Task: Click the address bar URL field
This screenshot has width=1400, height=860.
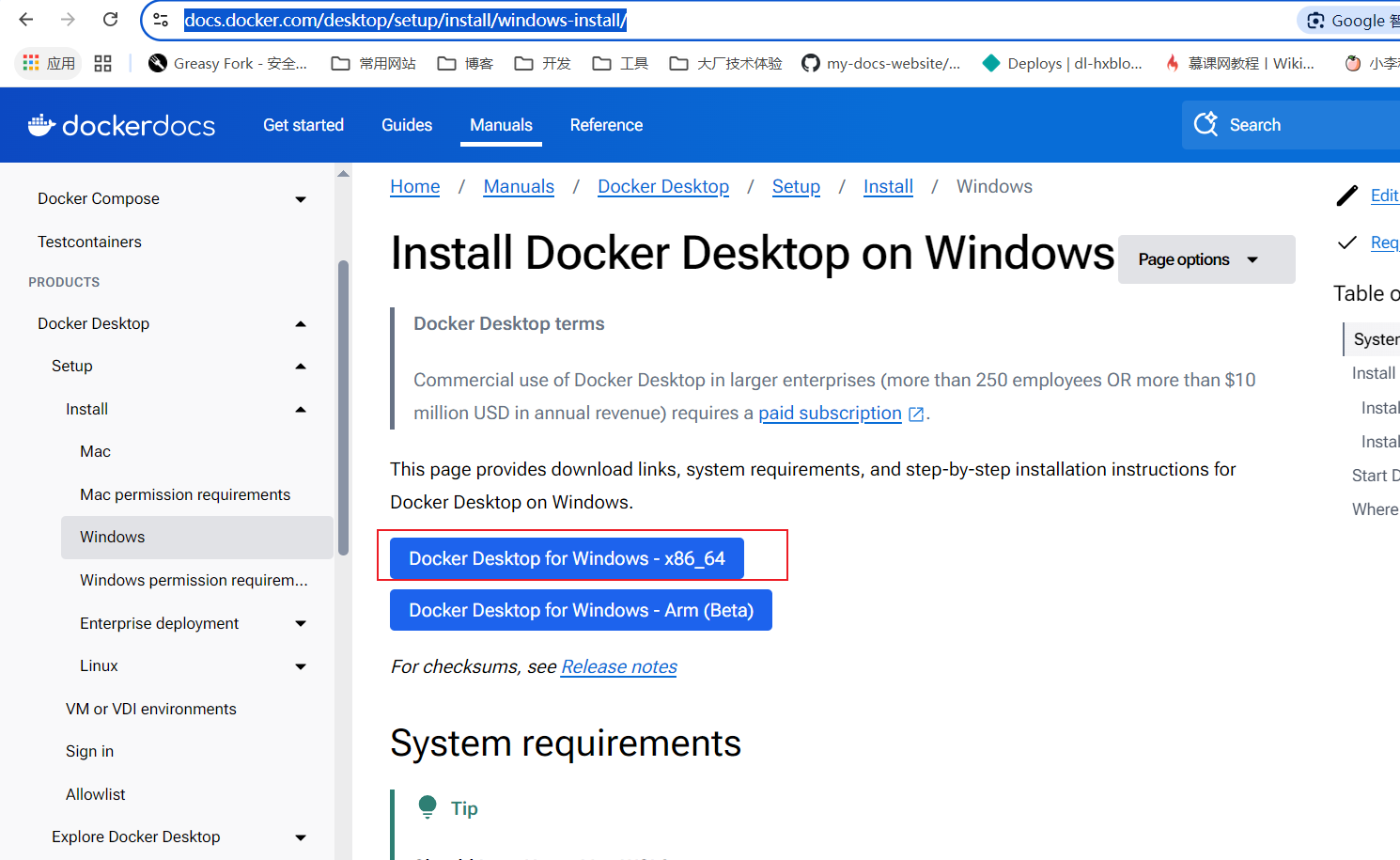Action: point(405,20)
